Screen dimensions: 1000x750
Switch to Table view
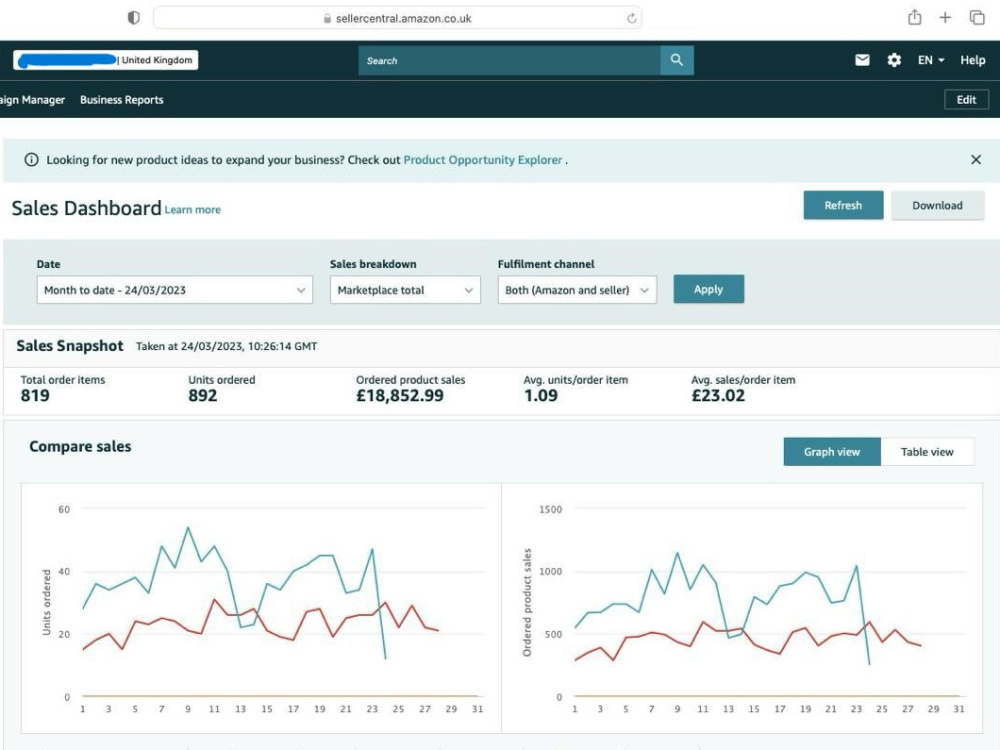coord(927,452)
